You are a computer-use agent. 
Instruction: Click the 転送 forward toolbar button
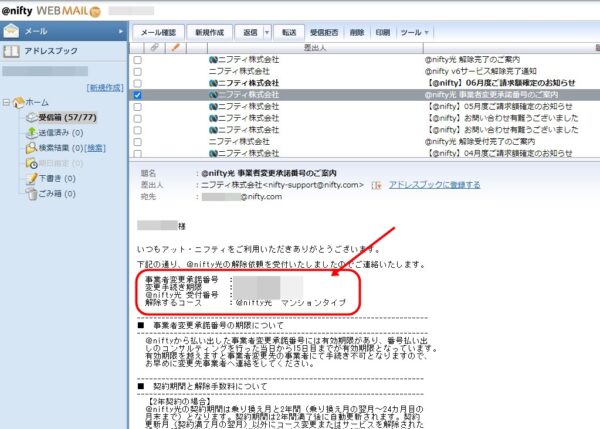point(289,32)
